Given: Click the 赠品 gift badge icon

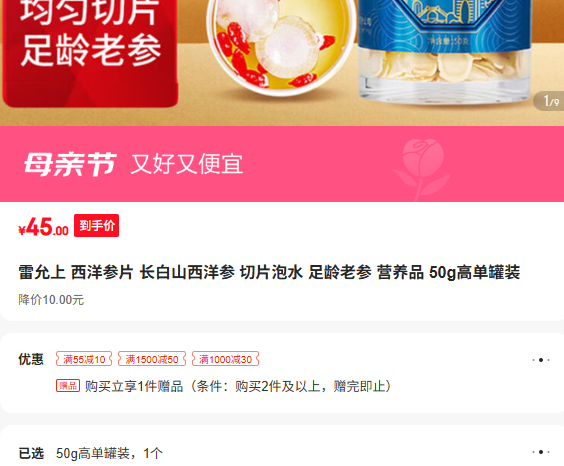Looking at the screenshot, I should (68, 386).
